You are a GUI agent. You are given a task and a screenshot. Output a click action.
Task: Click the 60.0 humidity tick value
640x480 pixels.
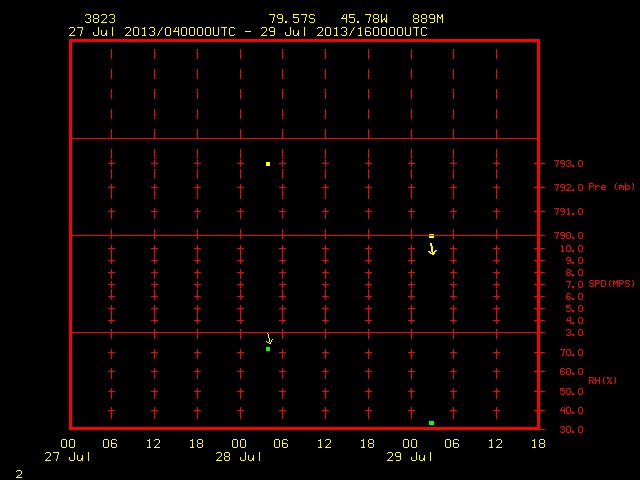coord(571,372)
